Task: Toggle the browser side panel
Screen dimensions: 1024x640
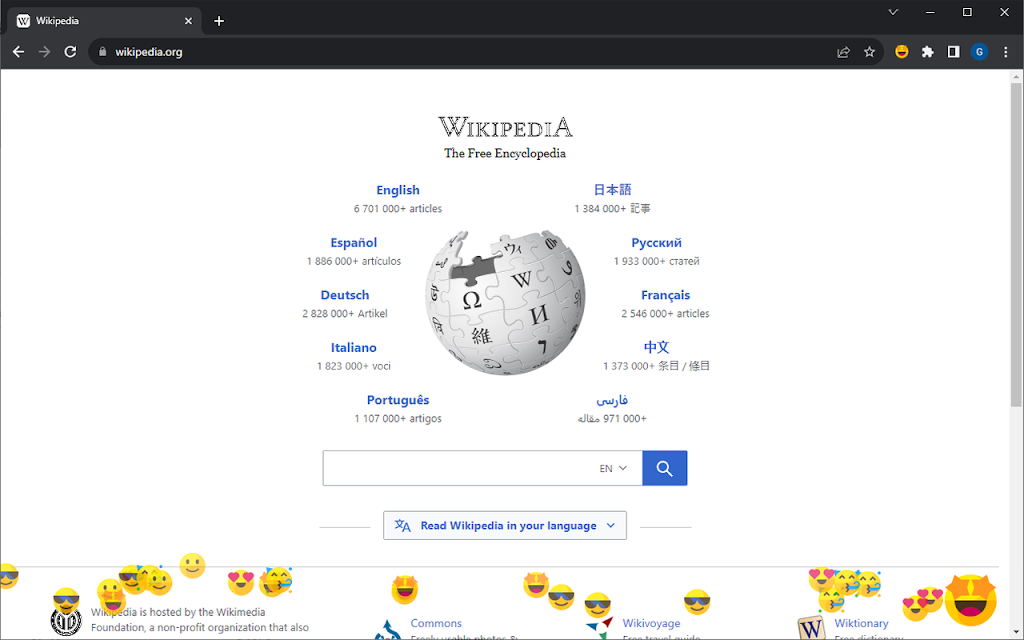Action: [x=953, y=52]
